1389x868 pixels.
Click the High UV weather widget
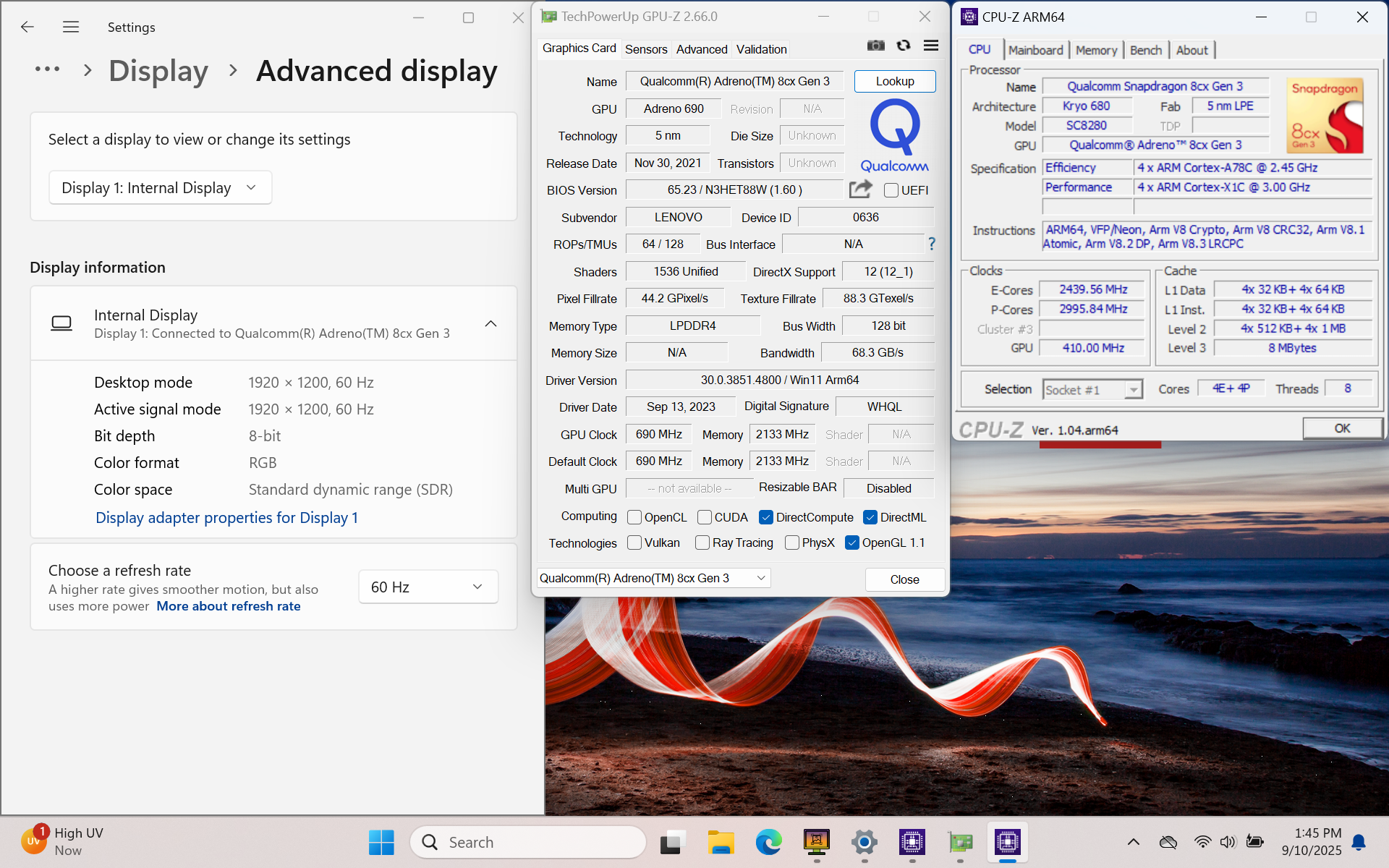62,842
